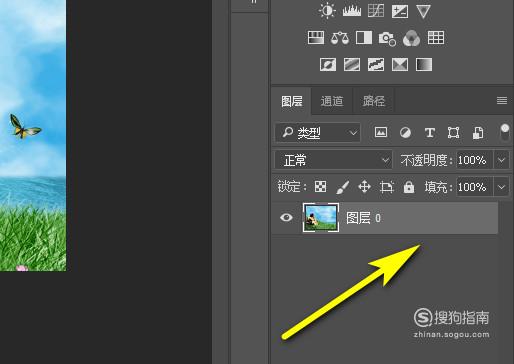The width and height of the screenshot is (514, 364).
Task: Click the 不透明度 label
Action: [427, 160]
